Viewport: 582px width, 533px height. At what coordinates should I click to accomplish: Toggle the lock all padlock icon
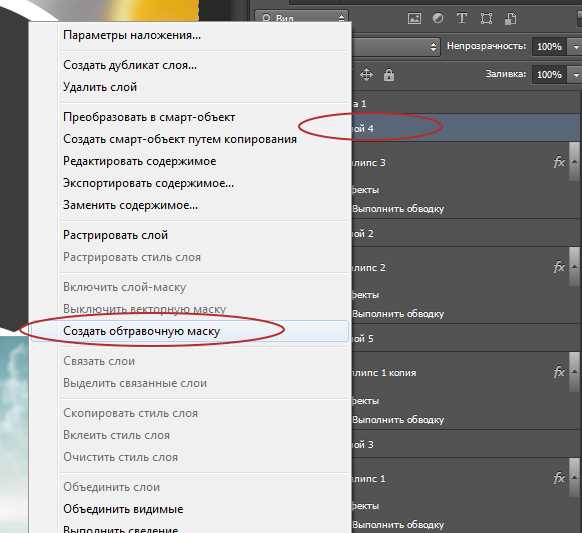389,75
